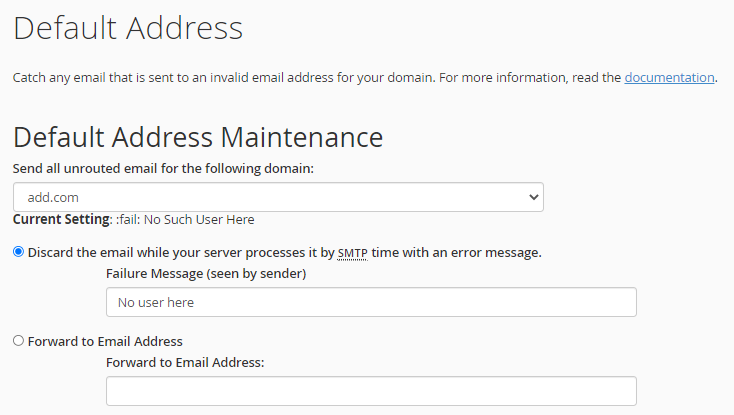
Task: Click the Default Address Maintenance heading
Action: coord(198,137)
